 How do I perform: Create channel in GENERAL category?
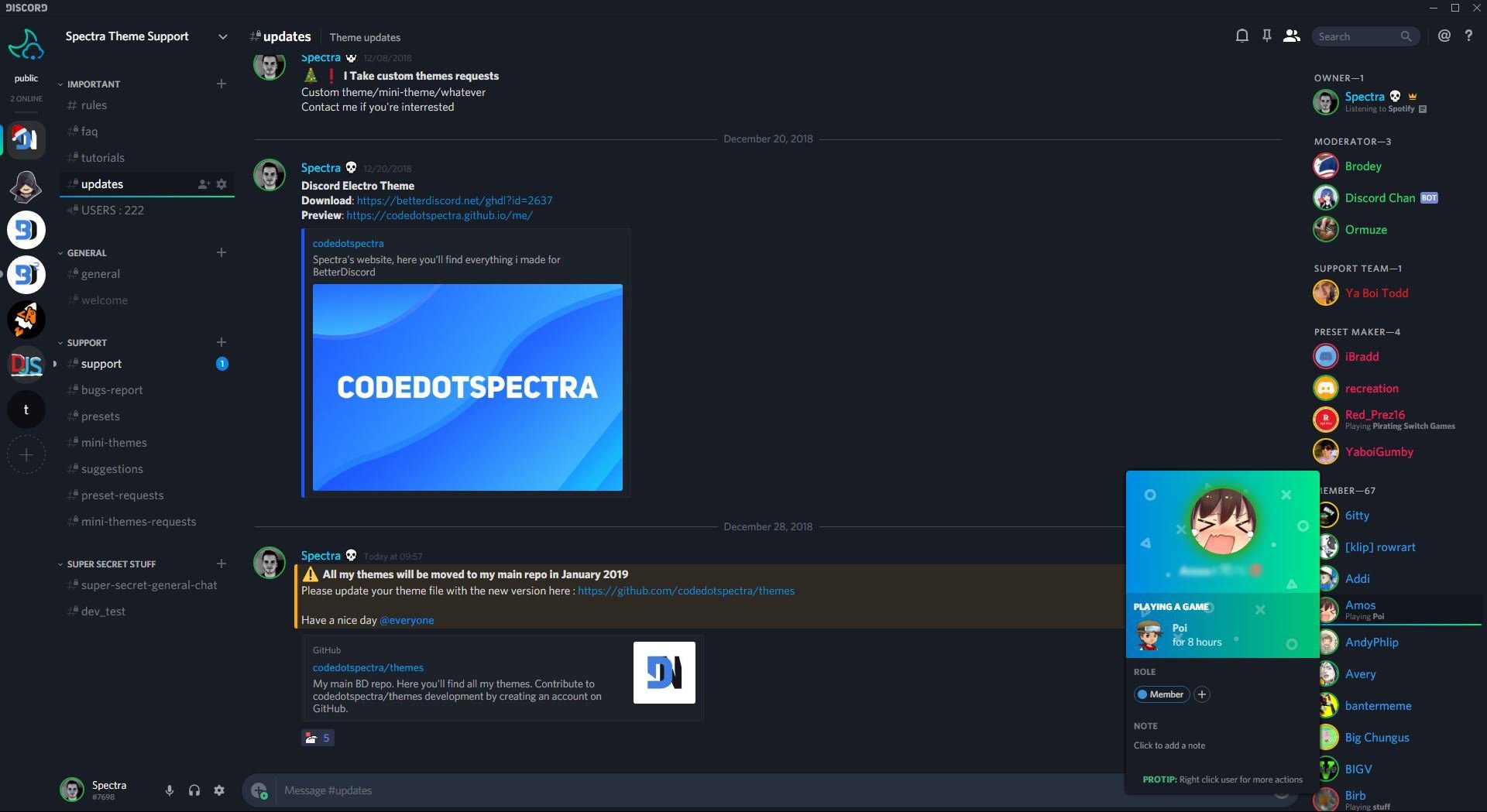click(x=222, y=252)
